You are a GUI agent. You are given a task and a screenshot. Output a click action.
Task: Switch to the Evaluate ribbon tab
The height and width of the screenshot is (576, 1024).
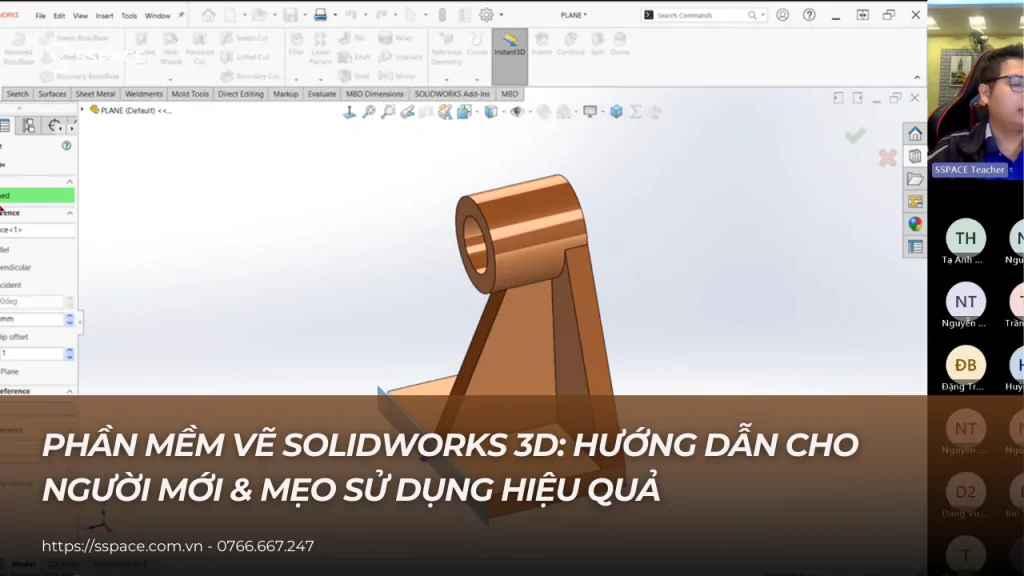tap(322, 94)
